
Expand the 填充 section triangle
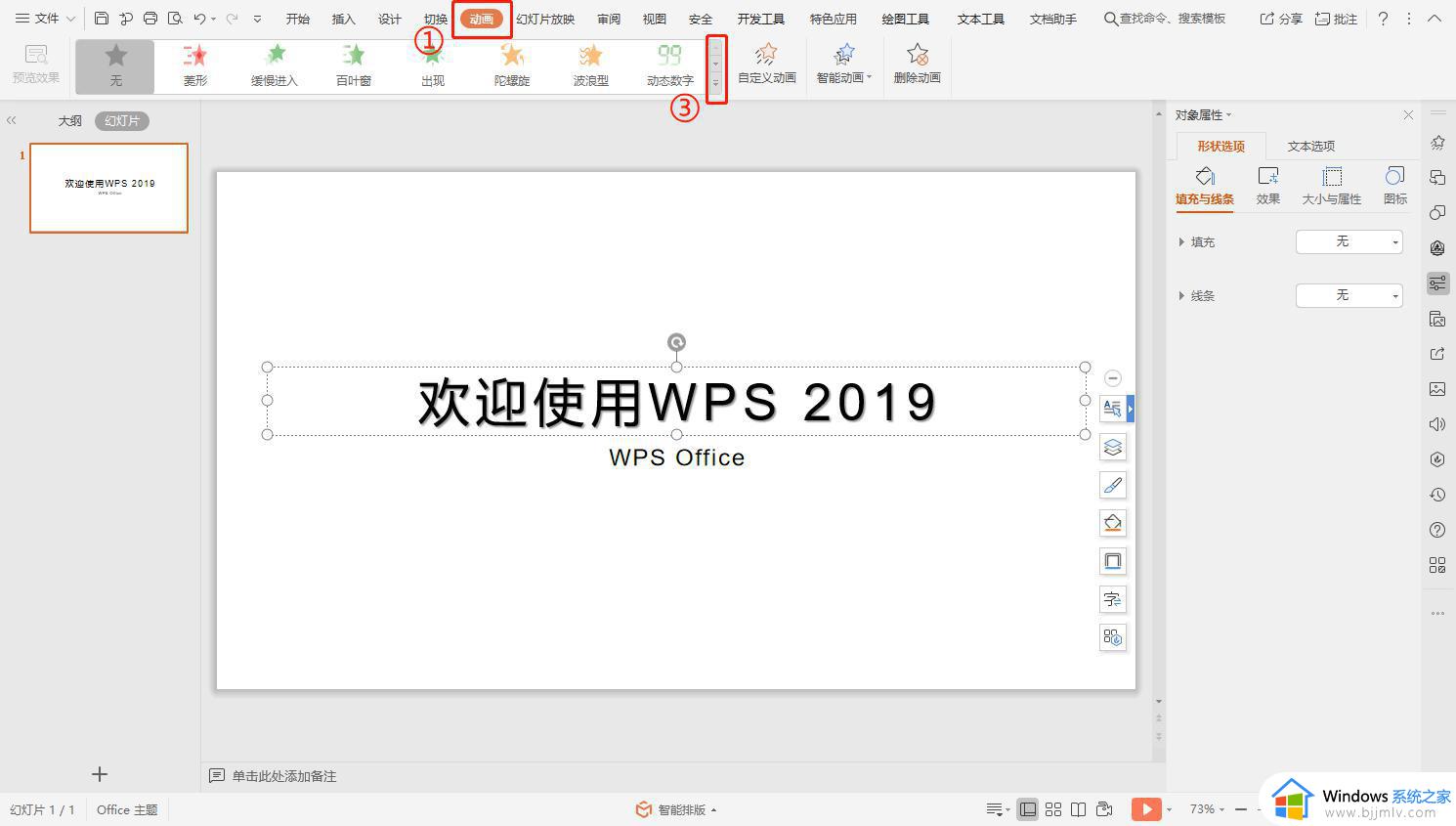point(1181,241)
